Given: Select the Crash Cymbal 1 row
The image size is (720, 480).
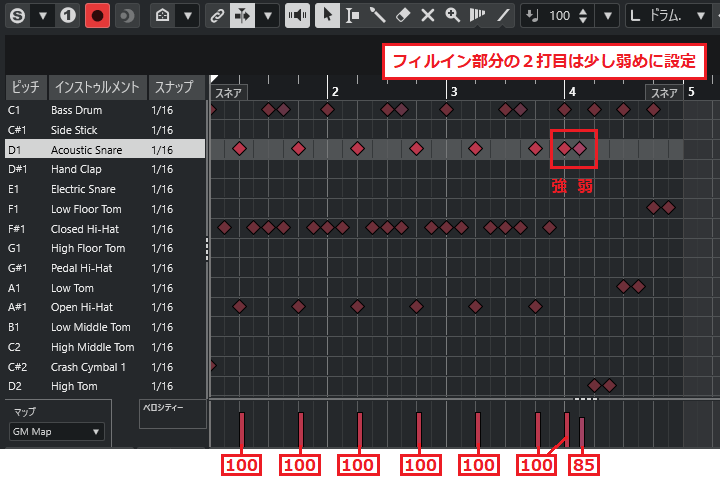Looking at the screenshot, I should (105, 367).
